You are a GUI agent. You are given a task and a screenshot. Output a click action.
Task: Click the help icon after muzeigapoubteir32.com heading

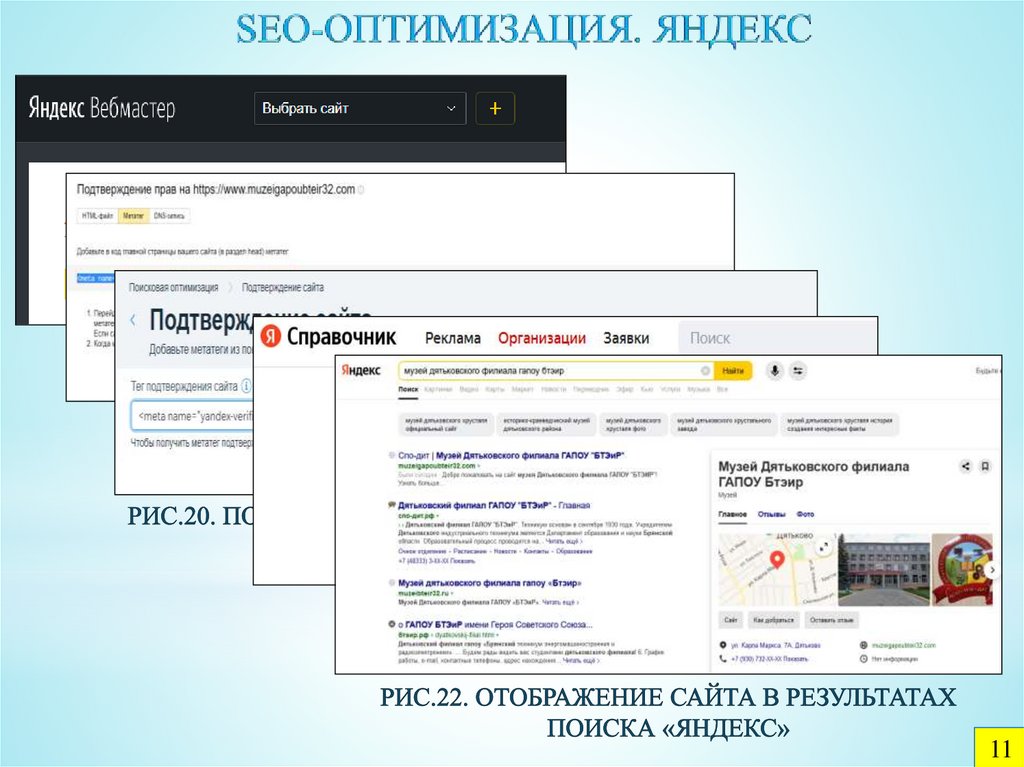point(361,190)
